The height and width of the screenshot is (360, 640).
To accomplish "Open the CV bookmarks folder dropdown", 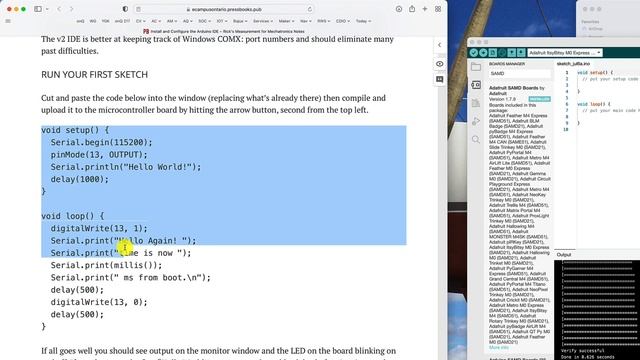I will click(x=141, y=21).
